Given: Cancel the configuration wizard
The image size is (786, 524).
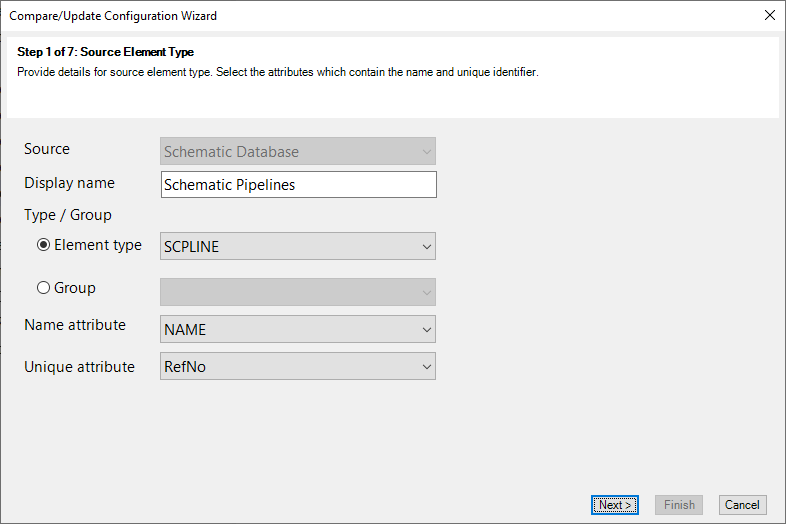Looking at the screenshot, I should pyautogui.click(x=742, y=505).
